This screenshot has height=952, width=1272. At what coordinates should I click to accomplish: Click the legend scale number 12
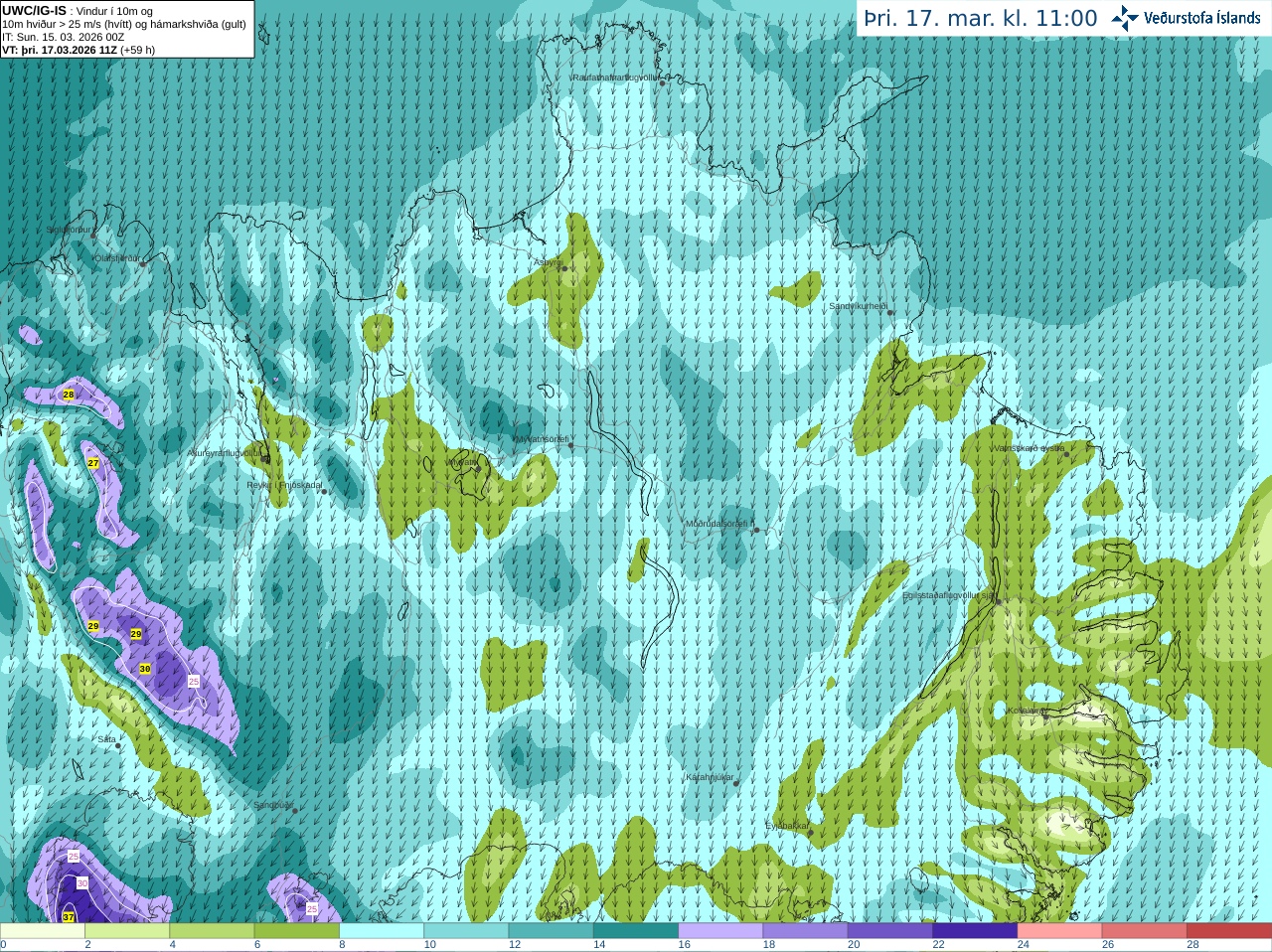(515, 945)
